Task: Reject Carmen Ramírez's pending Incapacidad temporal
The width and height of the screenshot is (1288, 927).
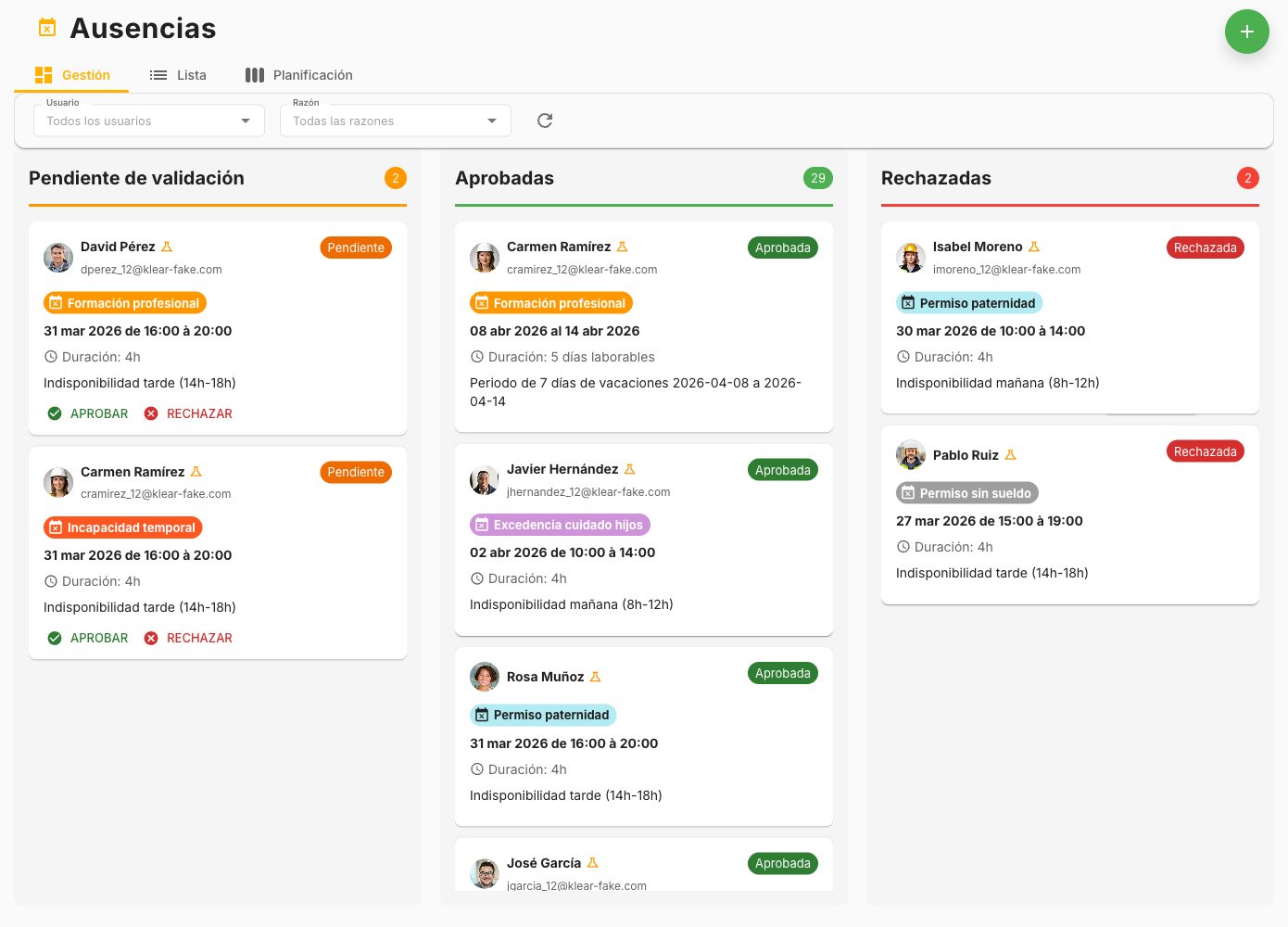Action: (188, 638)
